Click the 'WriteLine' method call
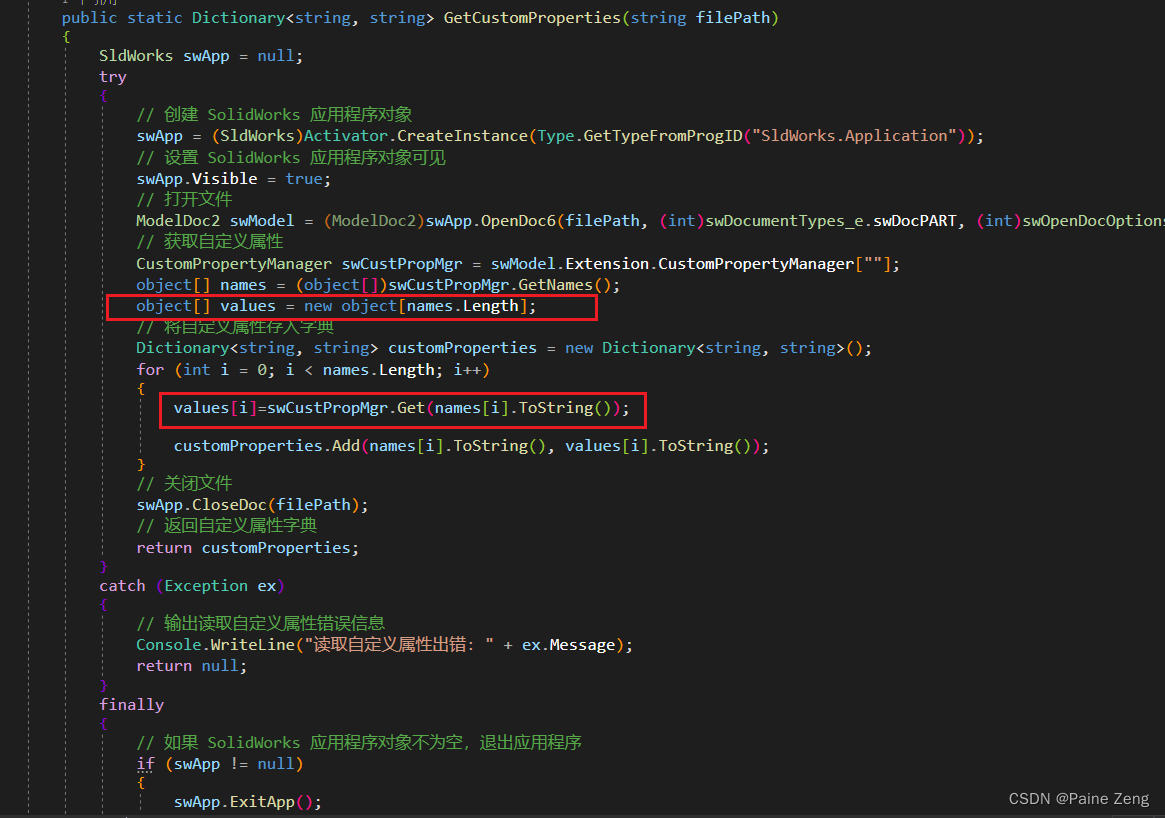Viewport: 1165px width, 818px height. point(252,646)
